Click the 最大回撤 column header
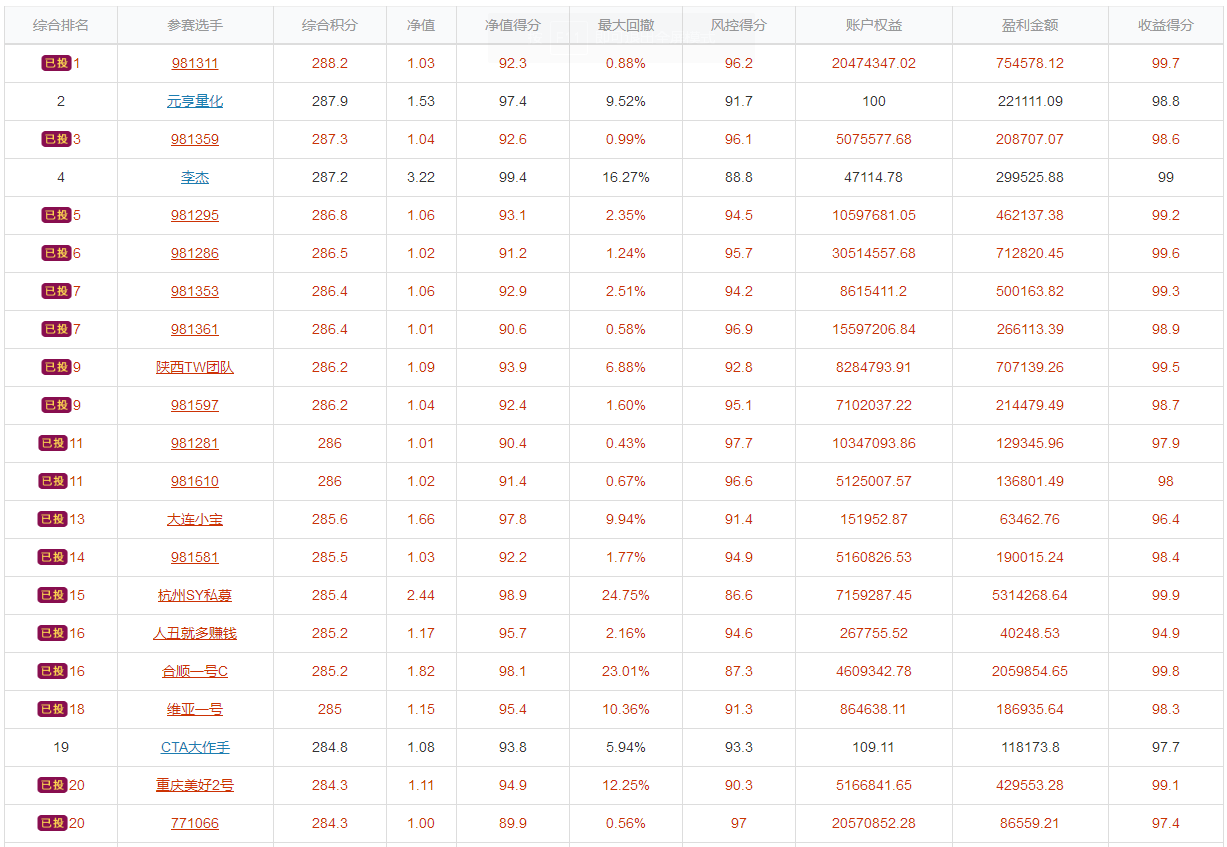 point(626,25)
